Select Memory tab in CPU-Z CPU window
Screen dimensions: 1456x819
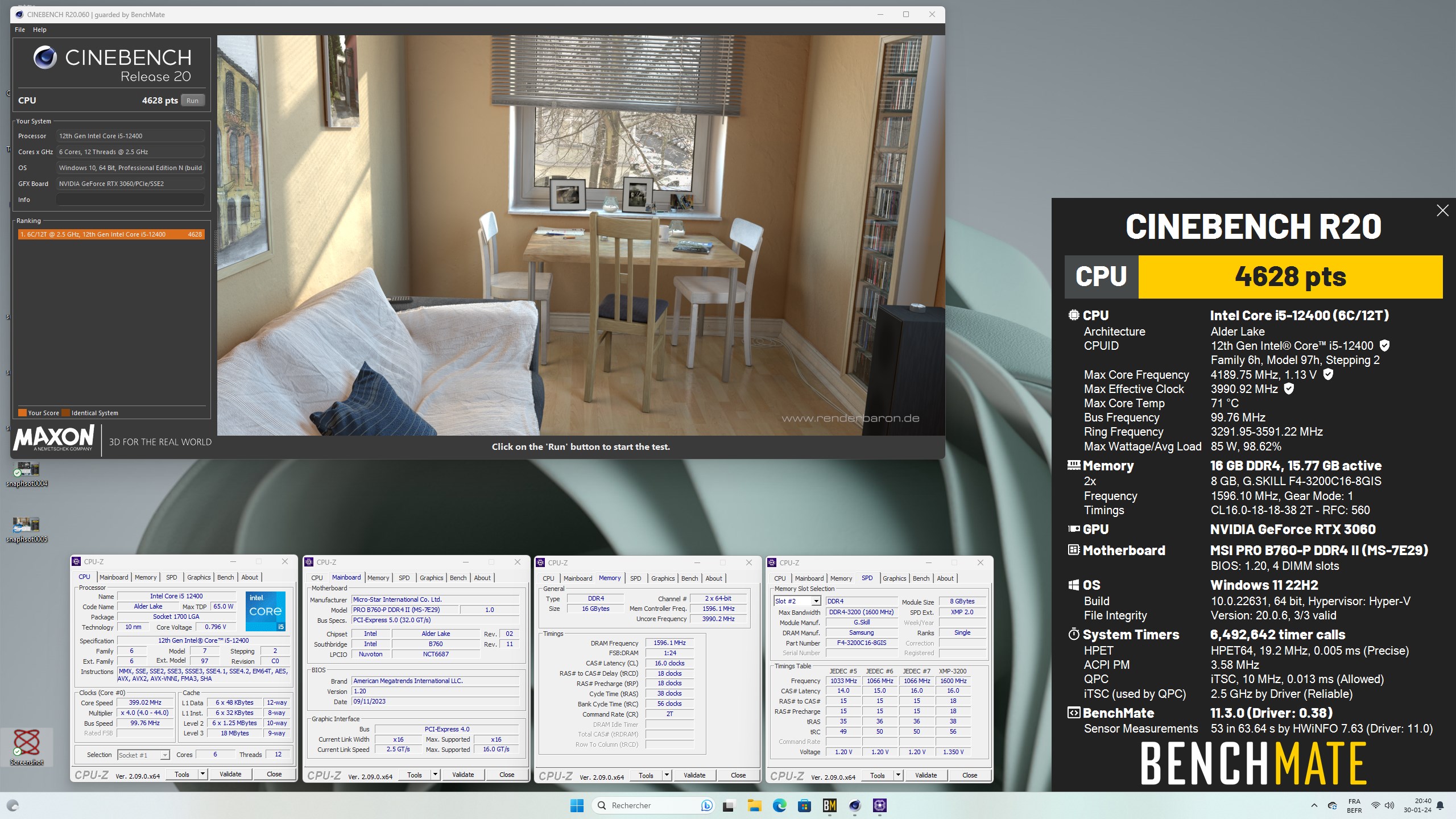tap(146, 577)
